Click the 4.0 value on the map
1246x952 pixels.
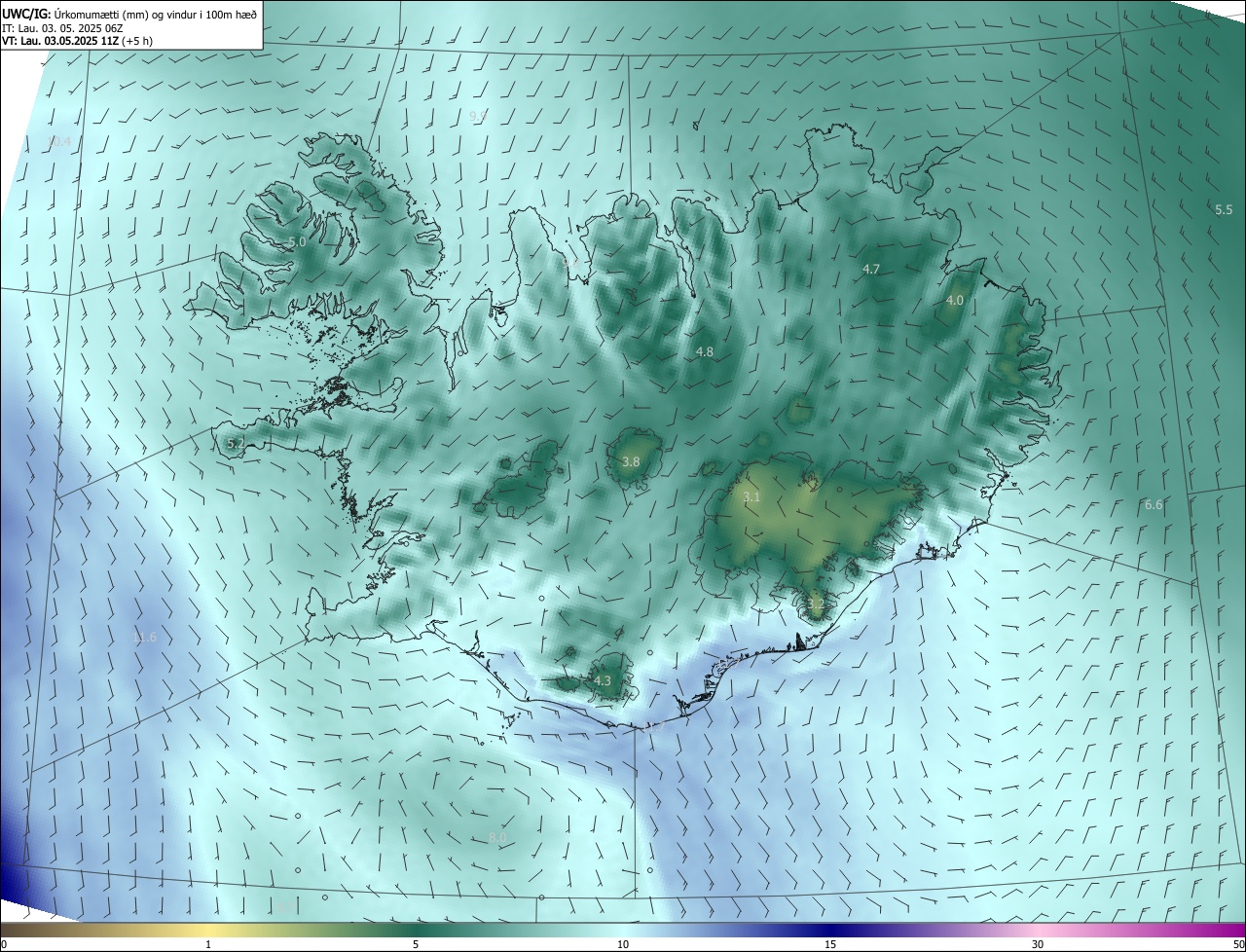point(955,301)
